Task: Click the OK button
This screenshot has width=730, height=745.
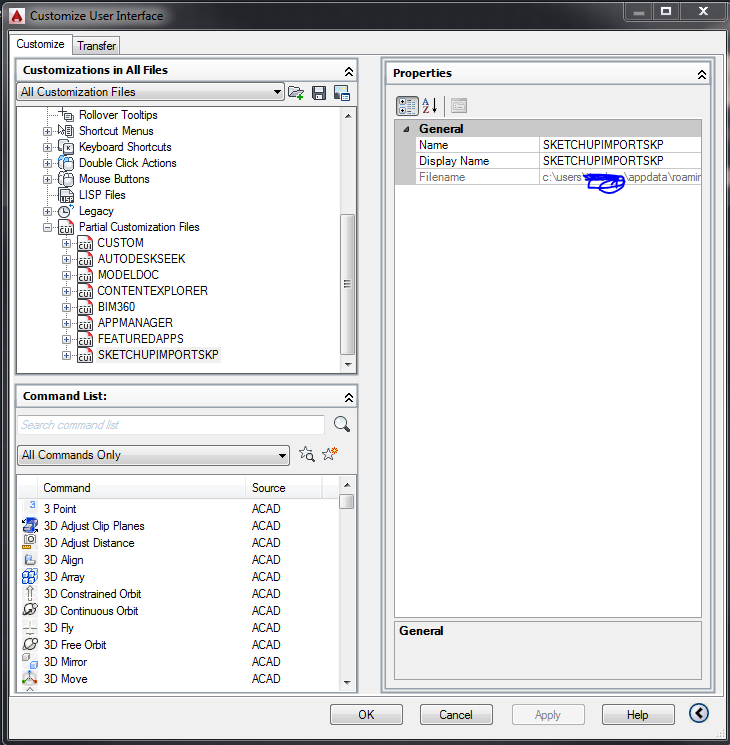Action: [366, 715]
